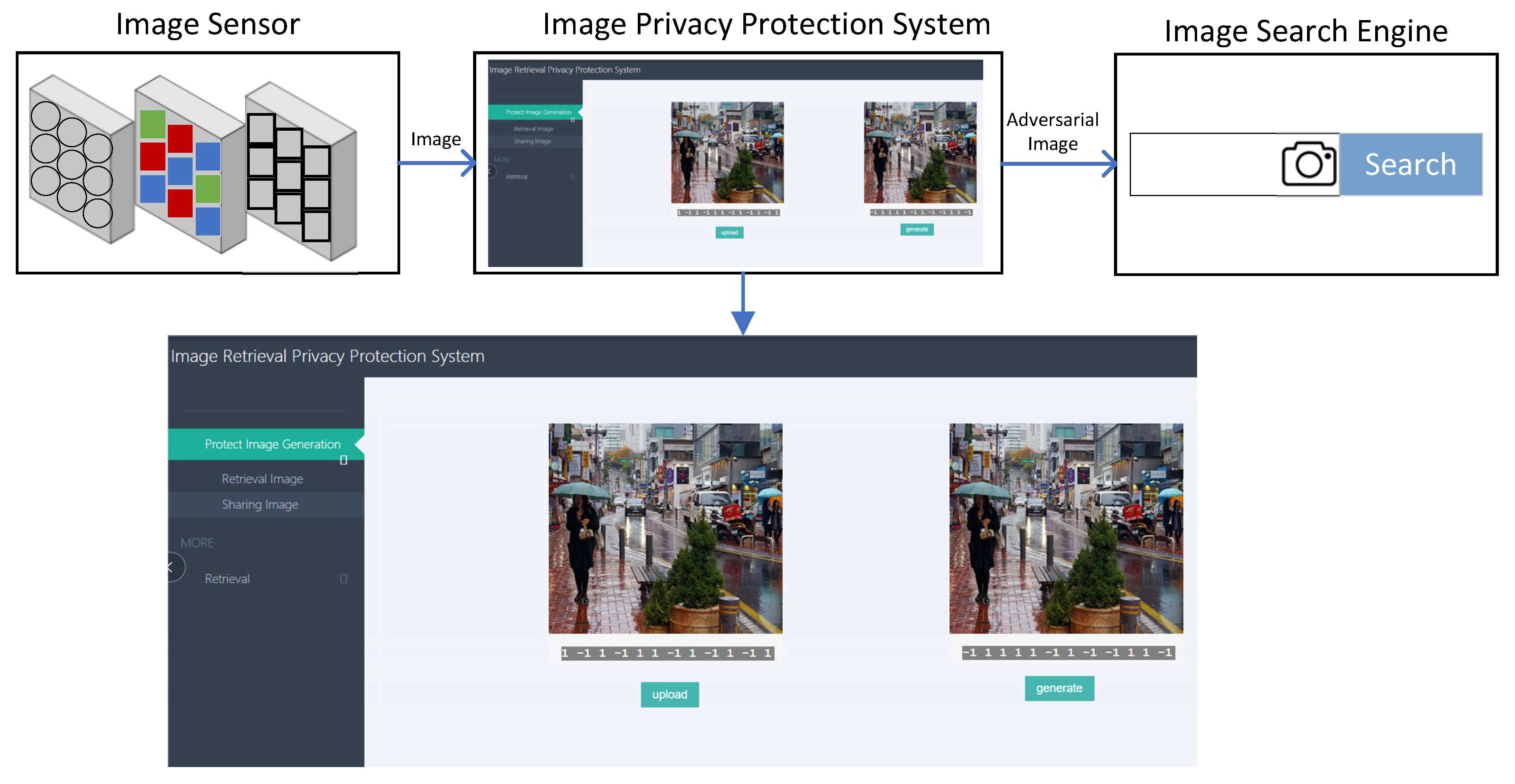The height and width of the screenshot is (784, 1515).
Task: Click the image search text field
Action: tap(1203, 164)
